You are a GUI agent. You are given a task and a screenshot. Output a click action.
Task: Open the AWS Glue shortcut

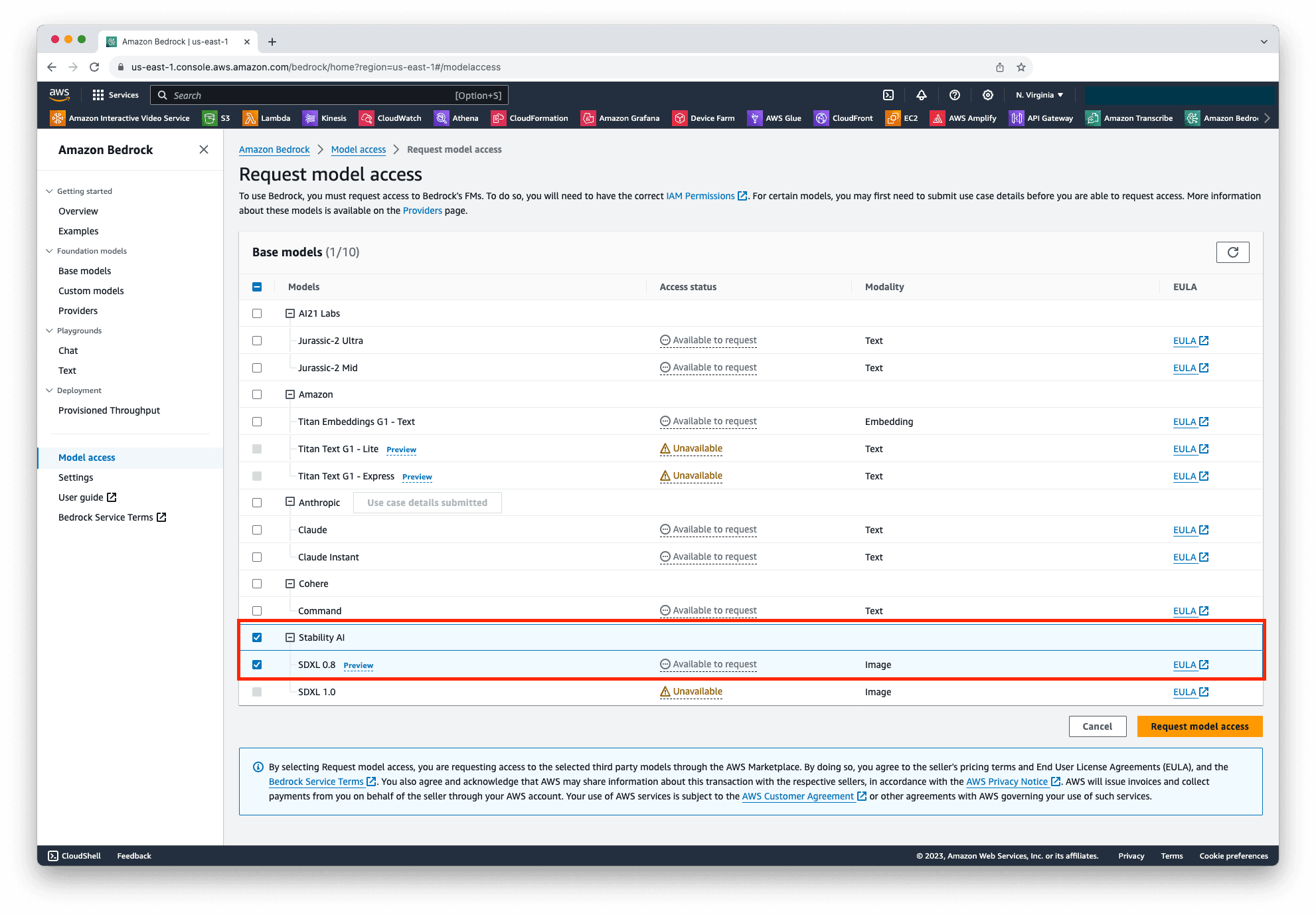[775, 118]
